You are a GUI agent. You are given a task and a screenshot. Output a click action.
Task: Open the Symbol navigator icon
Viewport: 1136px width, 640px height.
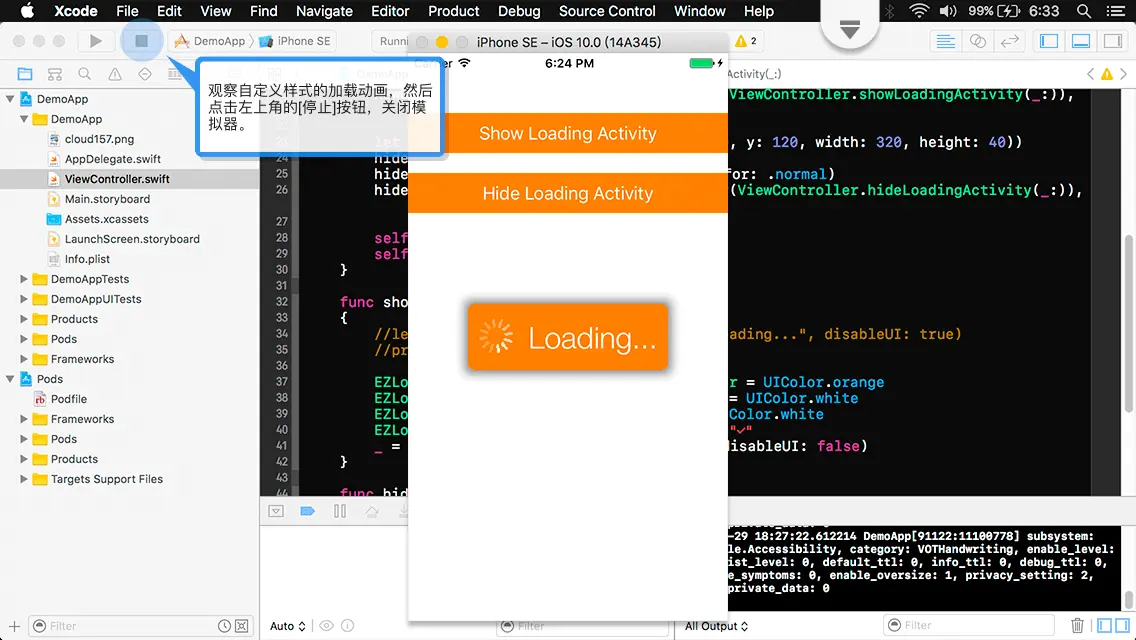tap(54, 74)
